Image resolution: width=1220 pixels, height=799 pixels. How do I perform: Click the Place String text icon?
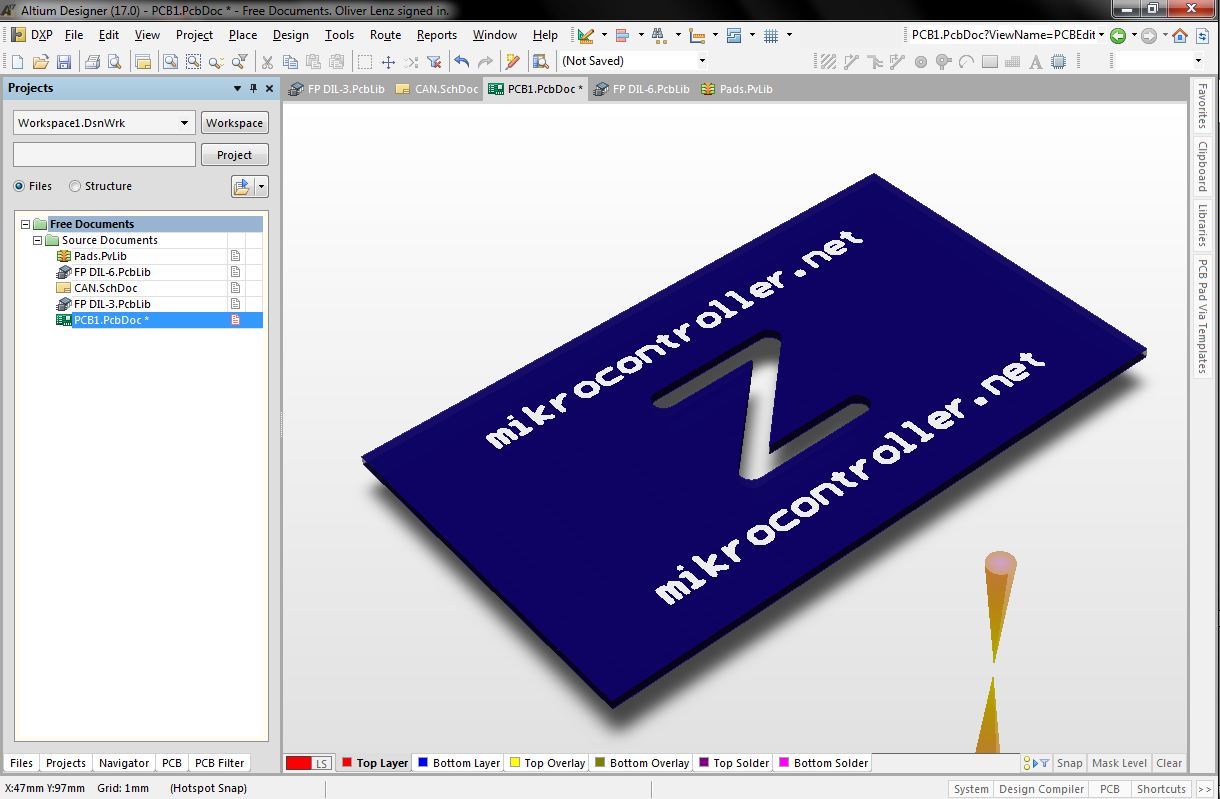1035,62
